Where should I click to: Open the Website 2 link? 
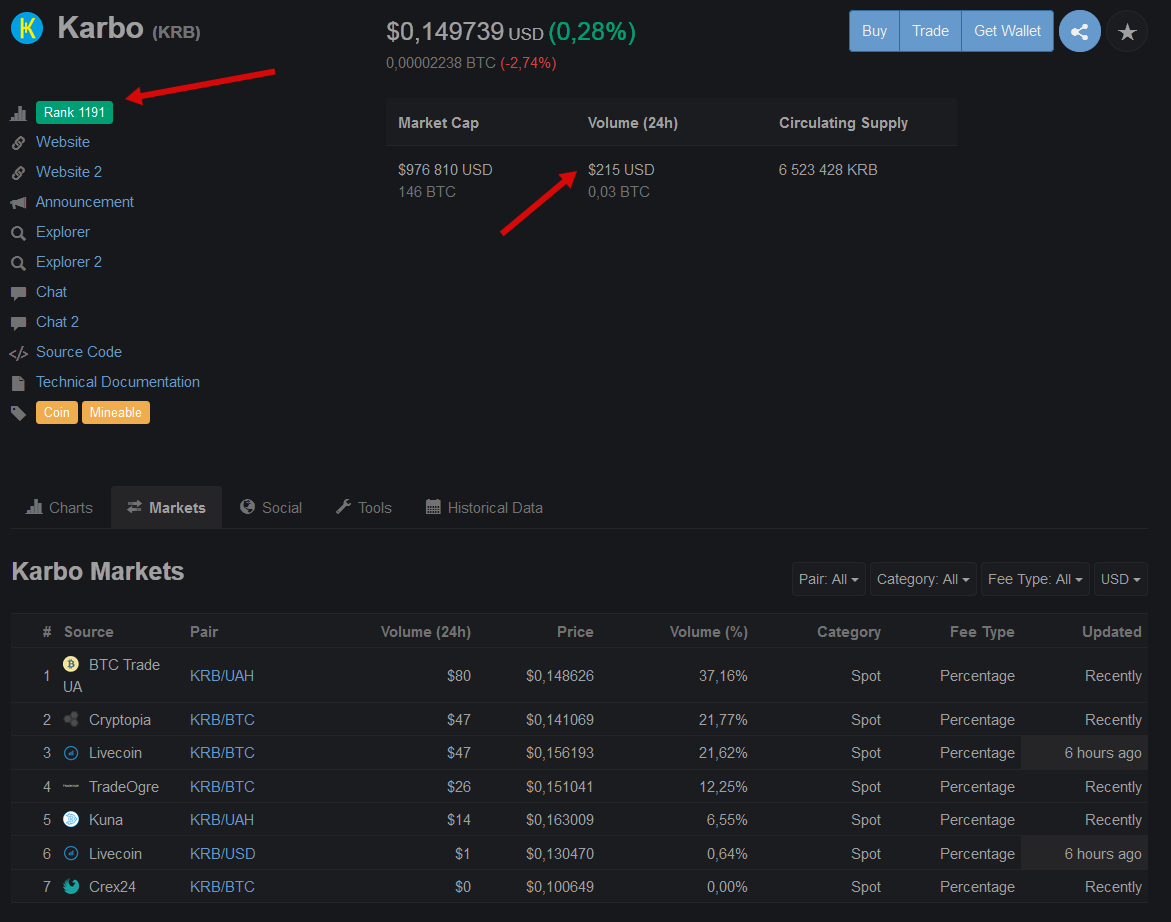pos(69,172)
